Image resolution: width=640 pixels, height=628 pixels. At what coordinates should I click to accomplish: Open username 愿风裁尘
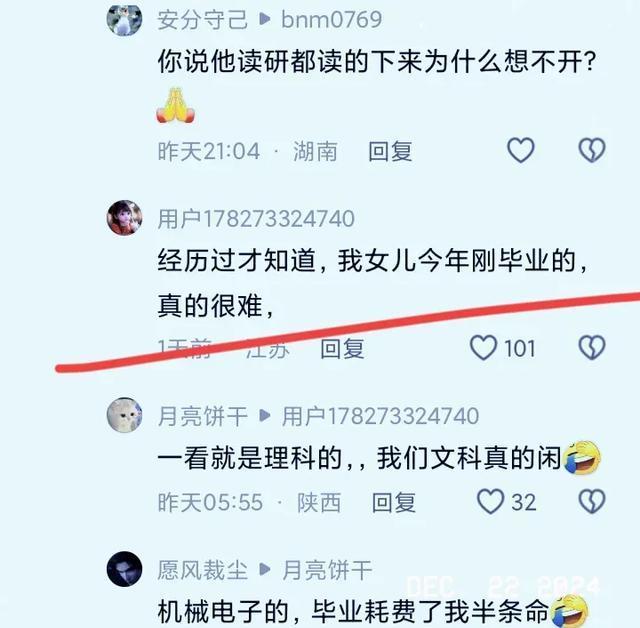202,570
